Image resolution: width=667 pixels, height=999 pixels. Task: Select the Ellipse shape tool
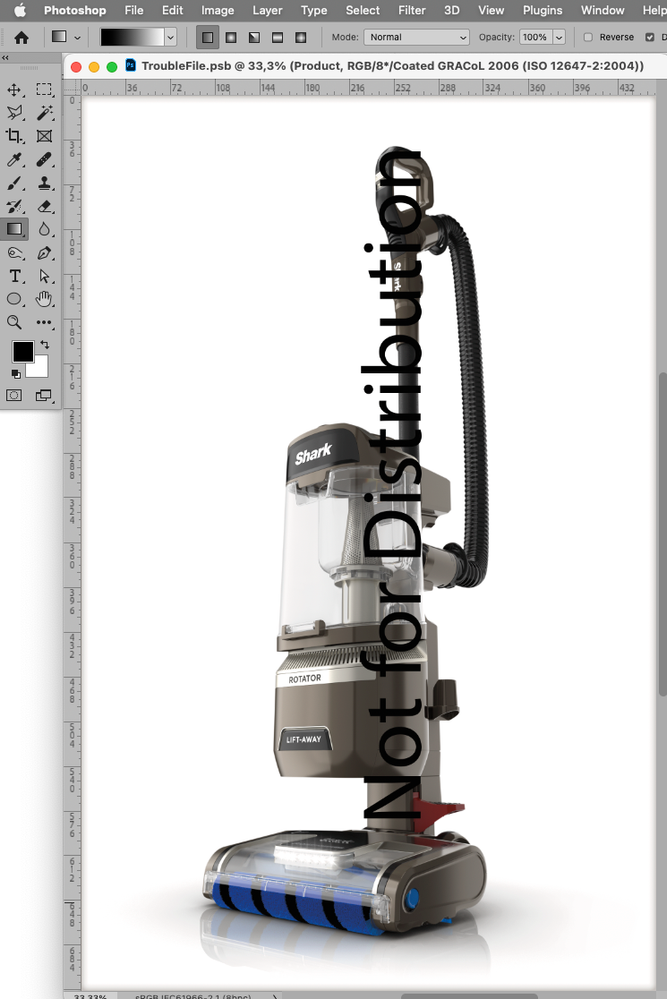click(14, 299)
